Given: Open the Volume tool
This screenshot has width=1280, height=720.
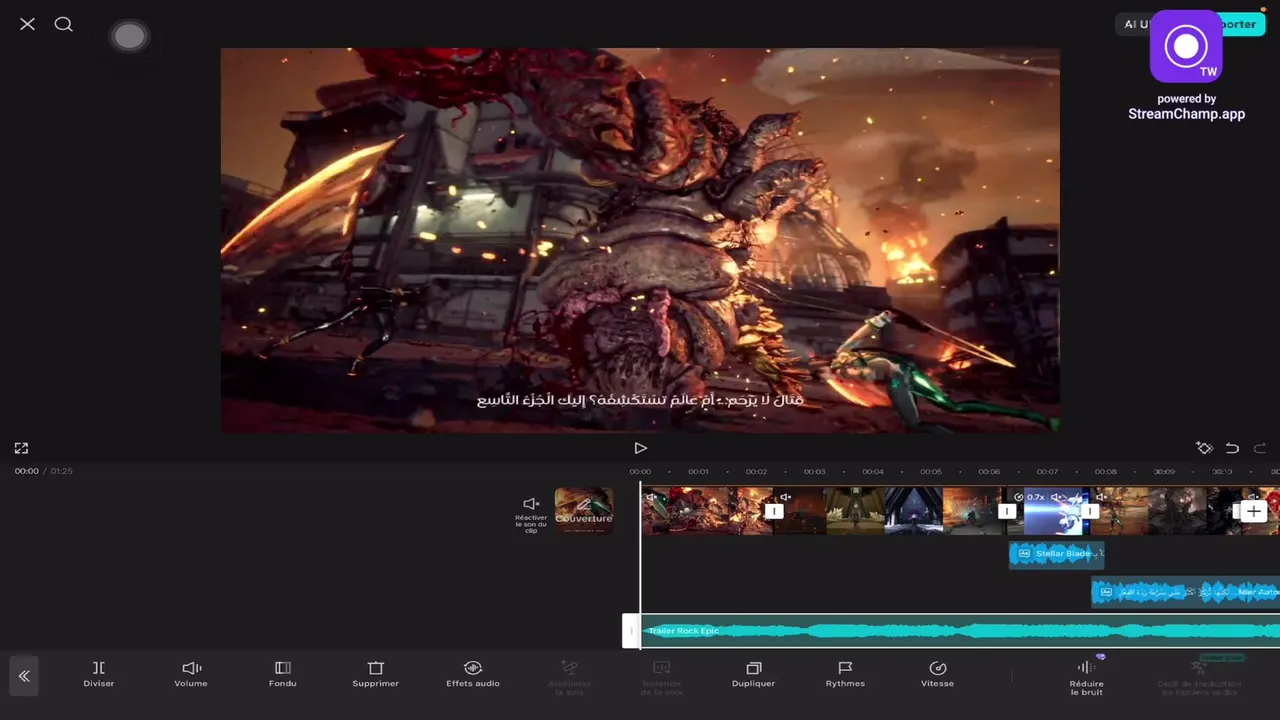Looking at the screenshot, I should pos(191,674).
